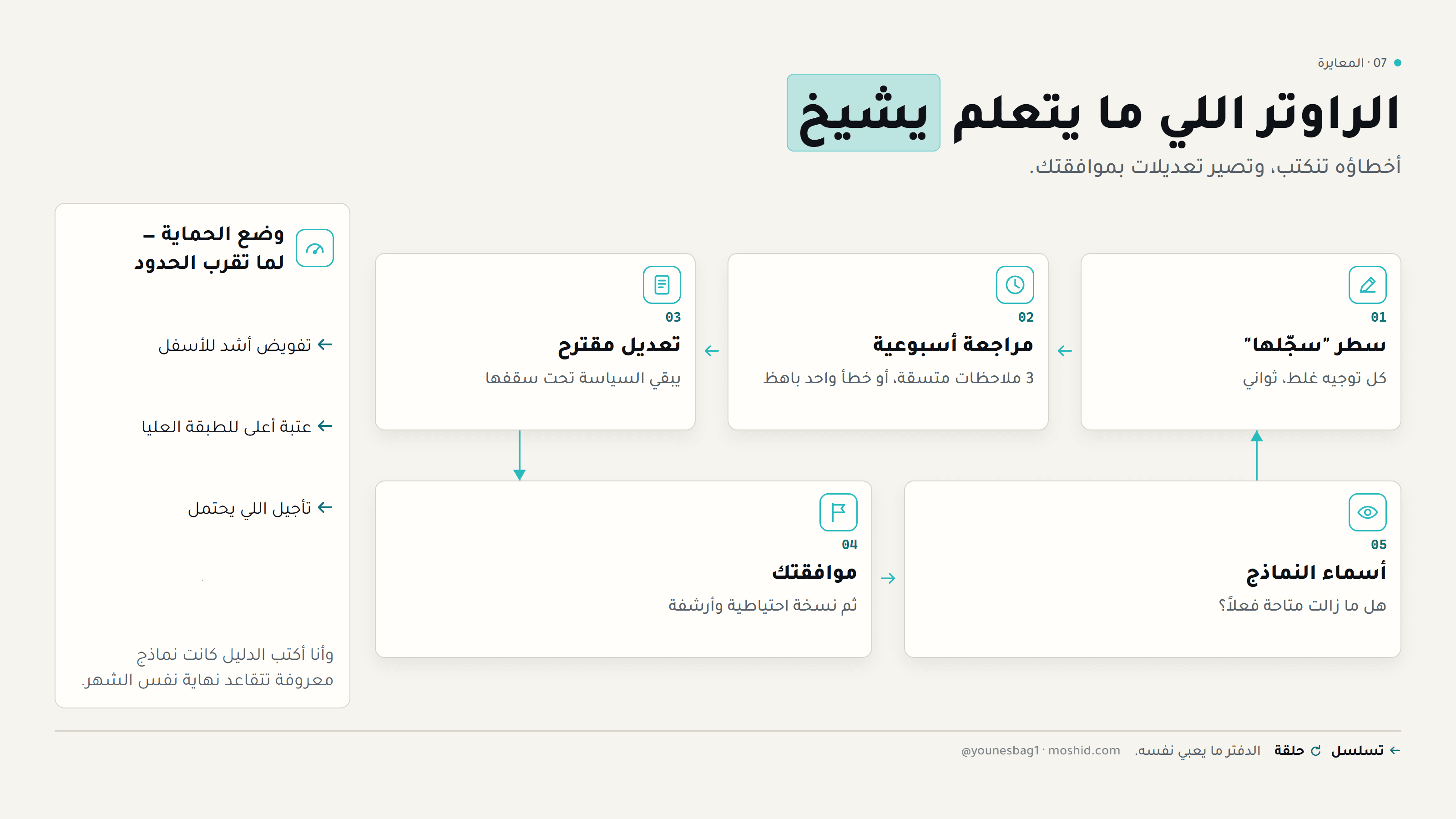Click the arrow icon before تأجيل اللي يحتمل
This screenshot has height=819, width=1456.
pyautogui.click(x=325, y=508)
